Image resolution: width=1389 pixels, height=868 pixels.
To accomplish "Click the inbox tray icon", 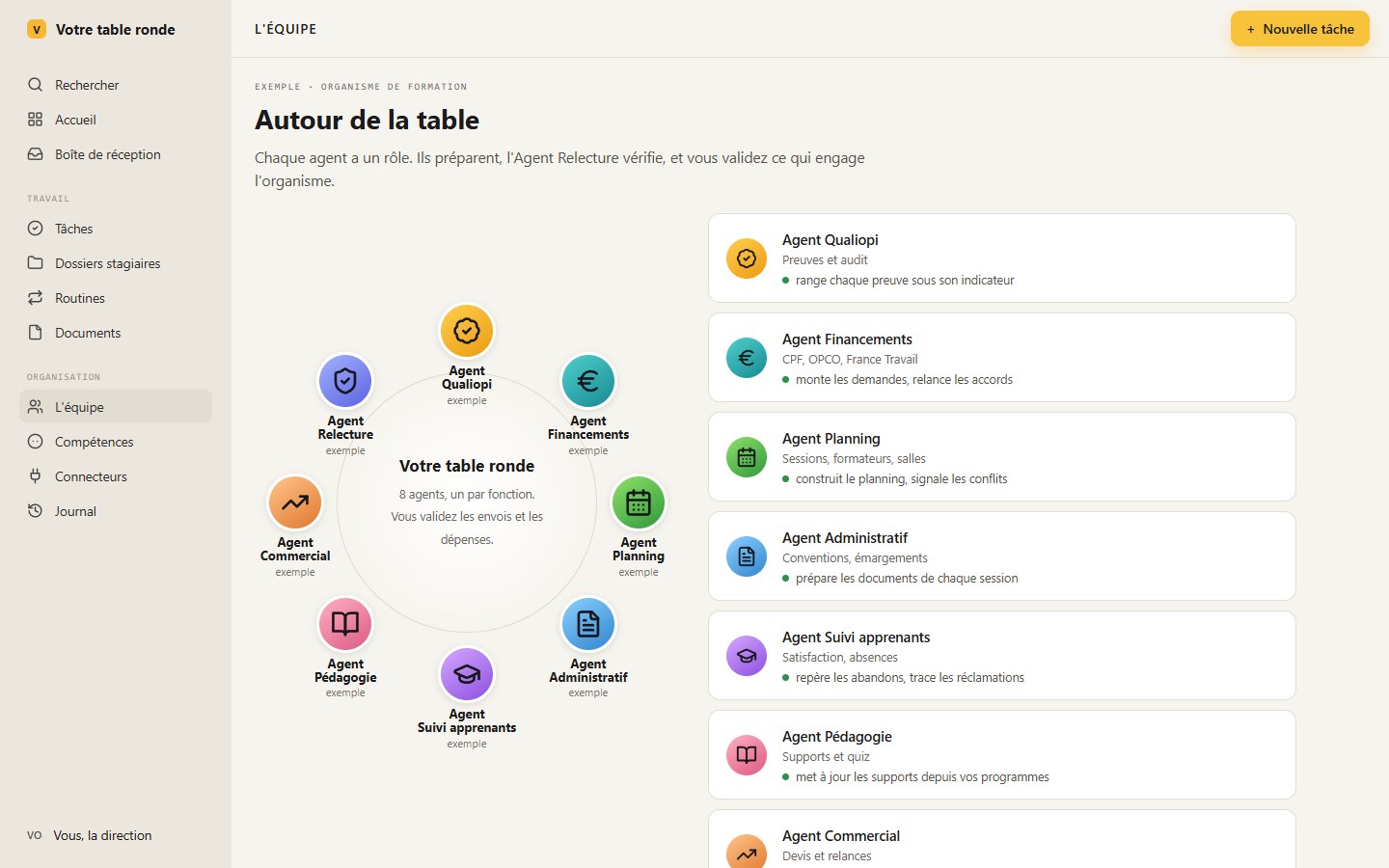I will [36, 154].
